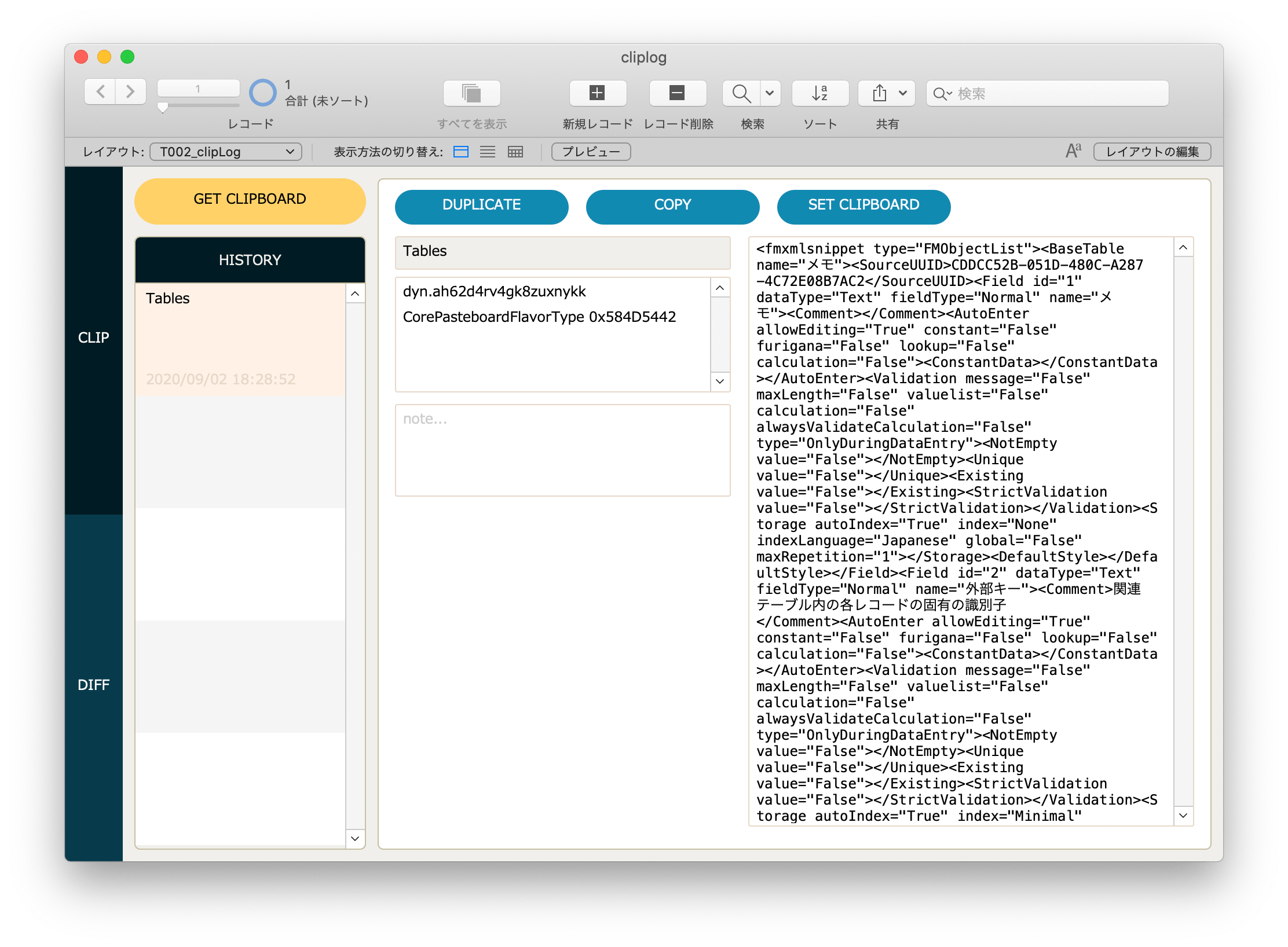
Task: Go to the next record arrow
Action: point(130,92)
